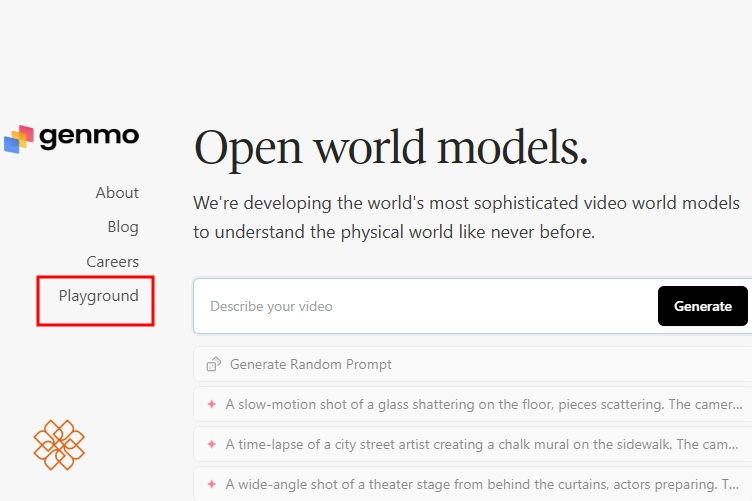Viewport: 752px width, 501px height.
Task: Open the About page
Action: click(117, 193)
